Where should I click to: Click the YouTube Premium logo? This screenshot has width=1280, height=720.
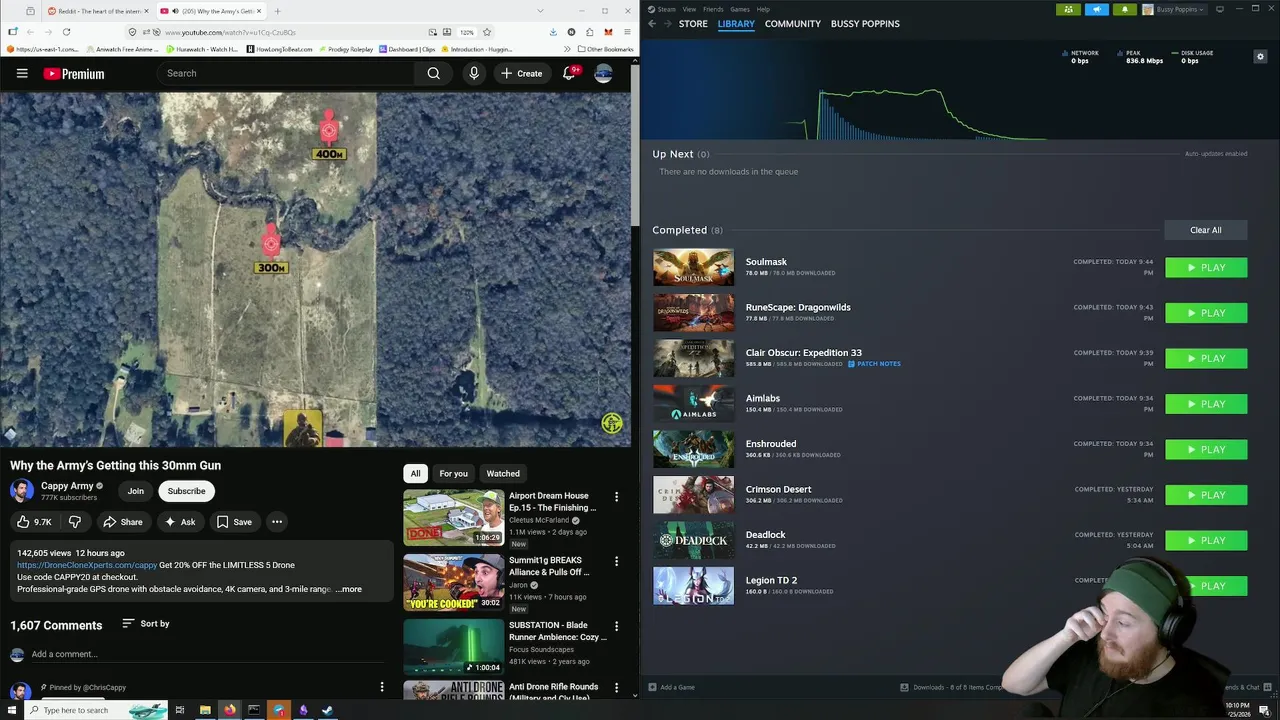tap(74, 74)
